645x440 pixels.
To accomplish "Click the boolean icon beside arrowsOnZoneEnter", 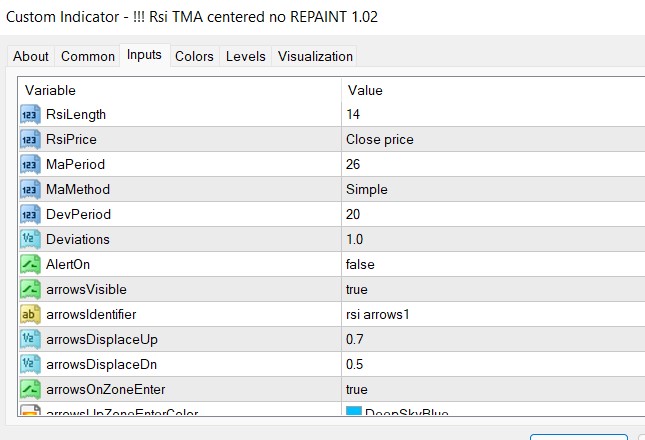I will 30,390.
